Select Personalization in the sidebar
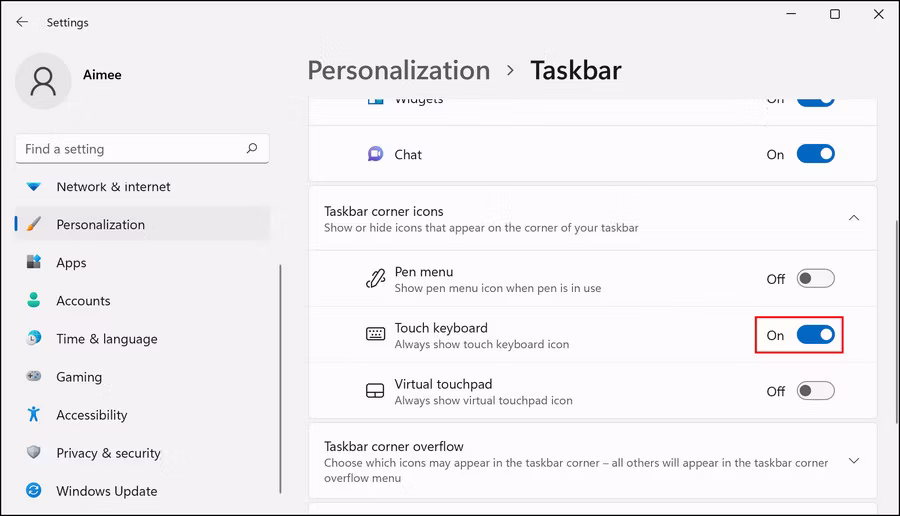The image size is (900, 516). pyautogui.click(x=142, y=224)
